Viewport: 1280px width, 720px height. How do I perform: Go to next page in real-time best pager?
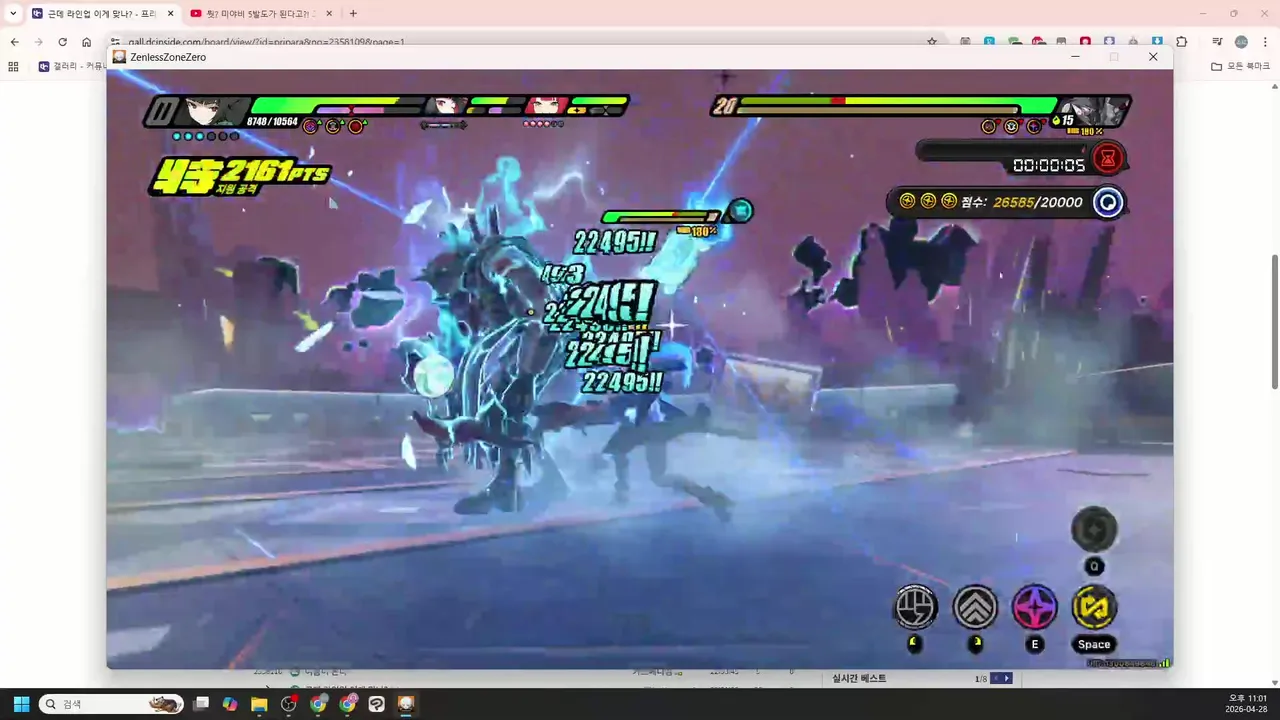[x=1007, y=678]
